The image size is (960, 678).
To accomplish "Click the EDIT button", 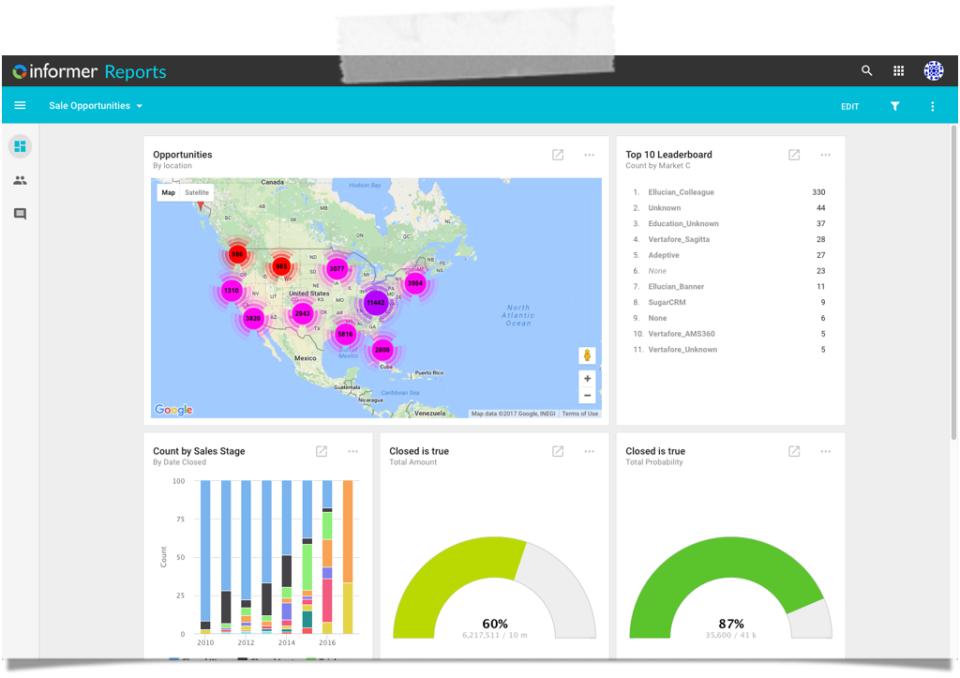I will click(x=850, y=107).
